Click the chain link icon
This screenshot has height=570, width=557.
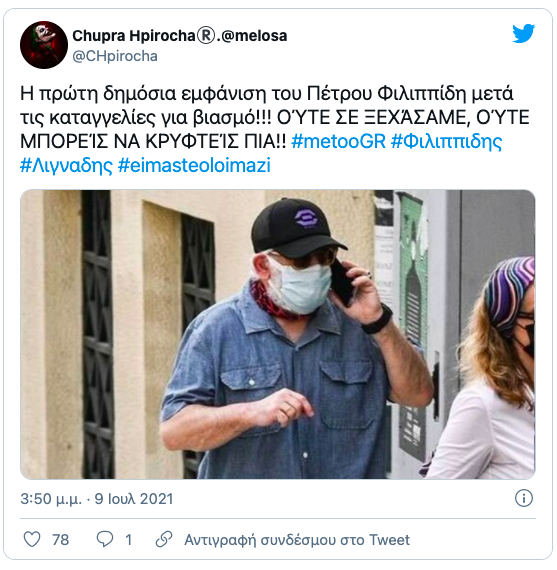point(164,539)
